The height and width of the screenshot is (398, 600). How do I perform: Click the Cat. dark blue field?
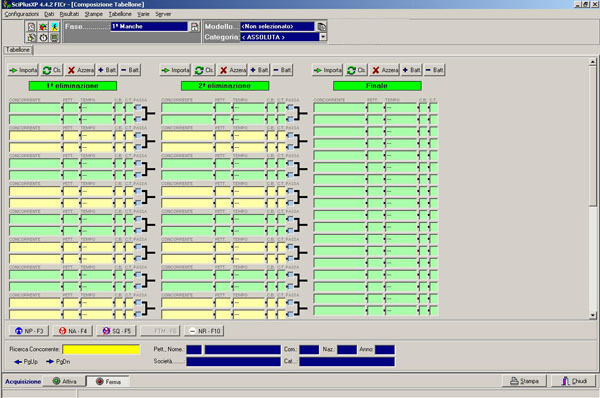pos(347,362)
